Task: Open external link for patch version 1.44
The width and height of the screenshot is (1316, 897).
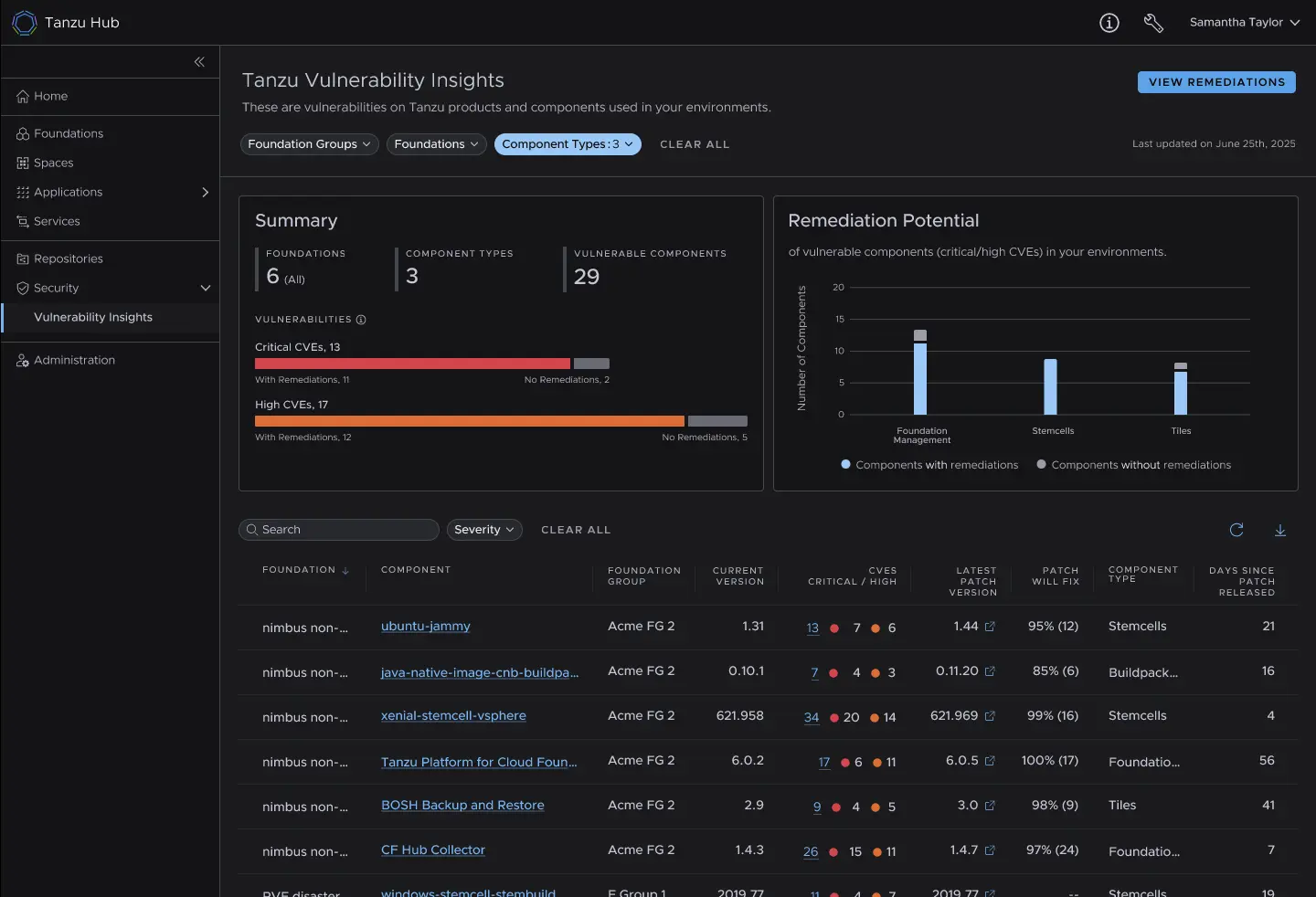Action: click(990, 627)
